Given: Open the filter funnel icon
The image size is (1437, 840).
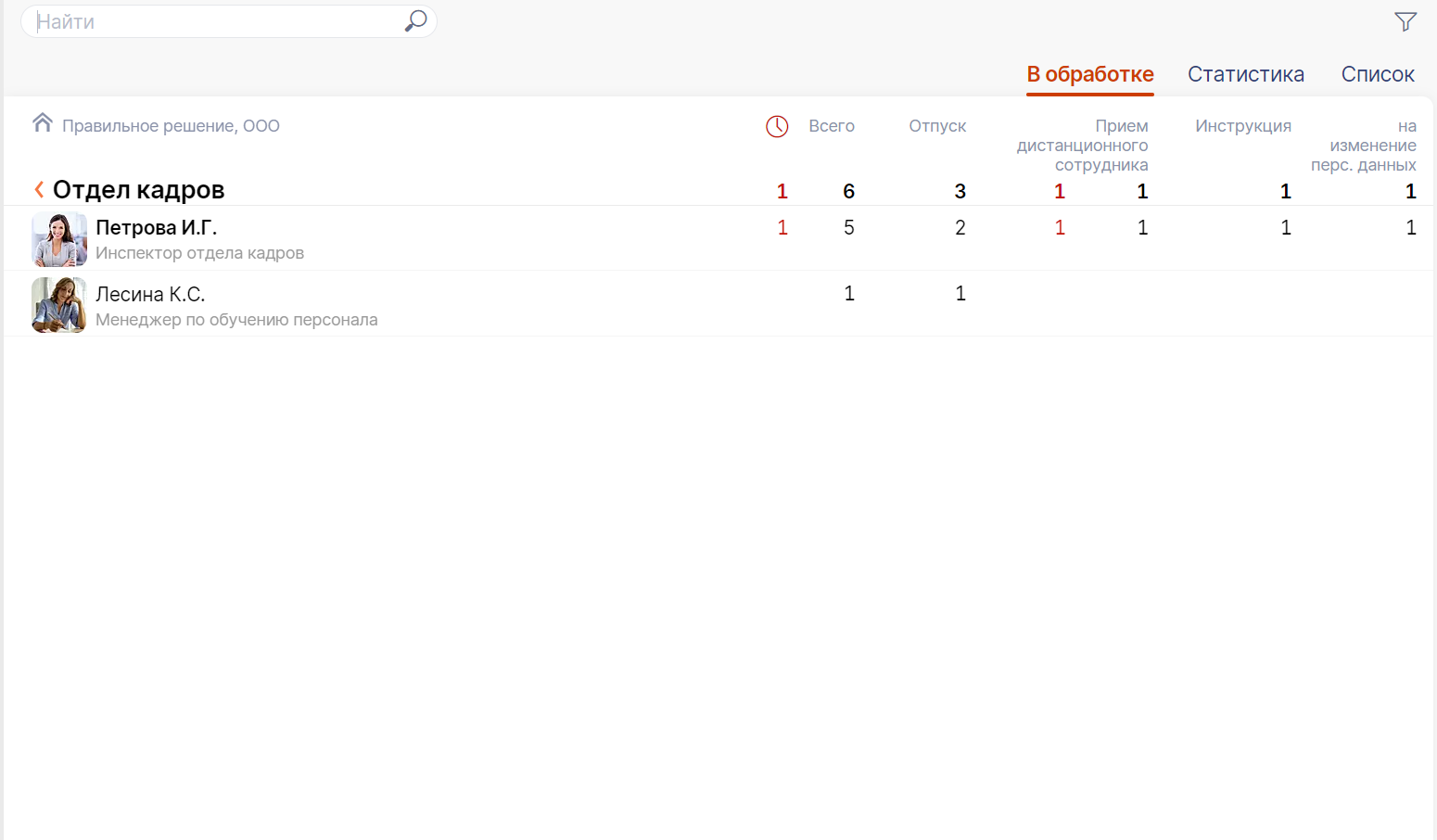Looking at the screenshot, I should pos(1405,21).
